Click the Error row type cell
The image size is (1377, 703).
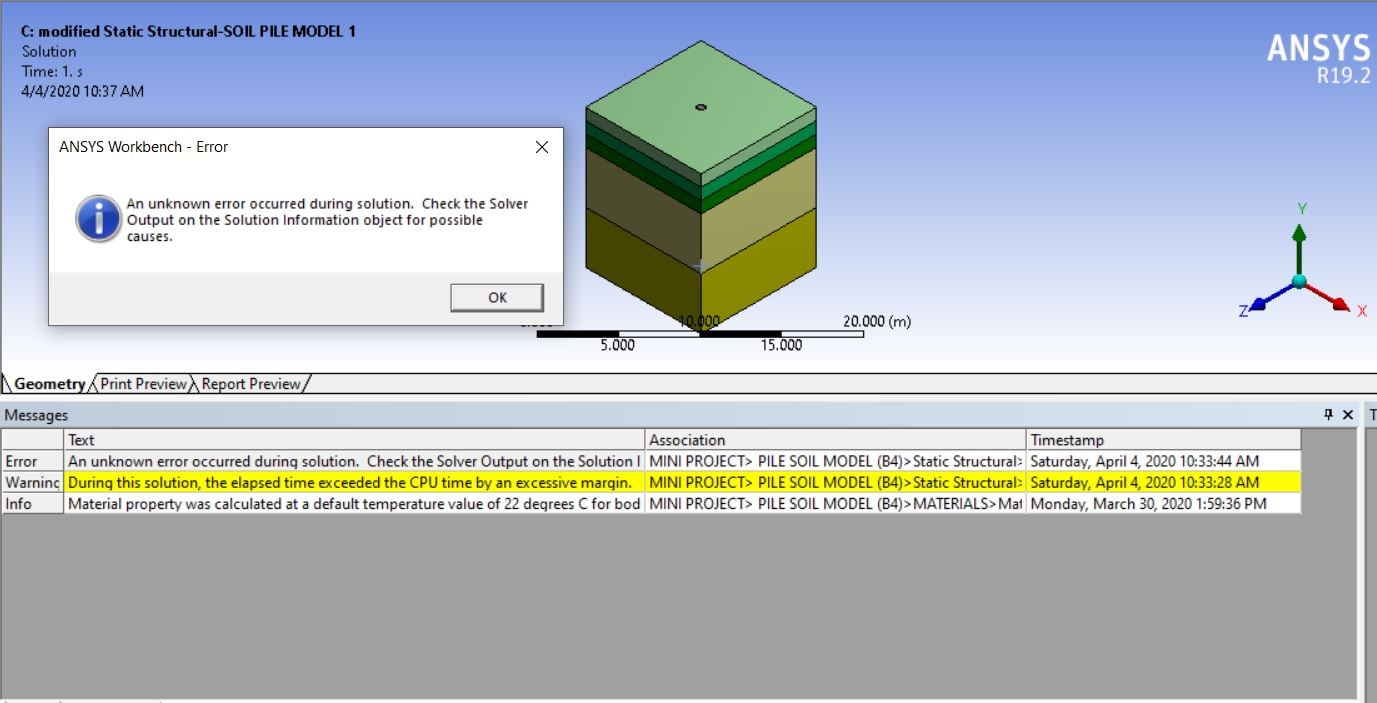[32, 461]
